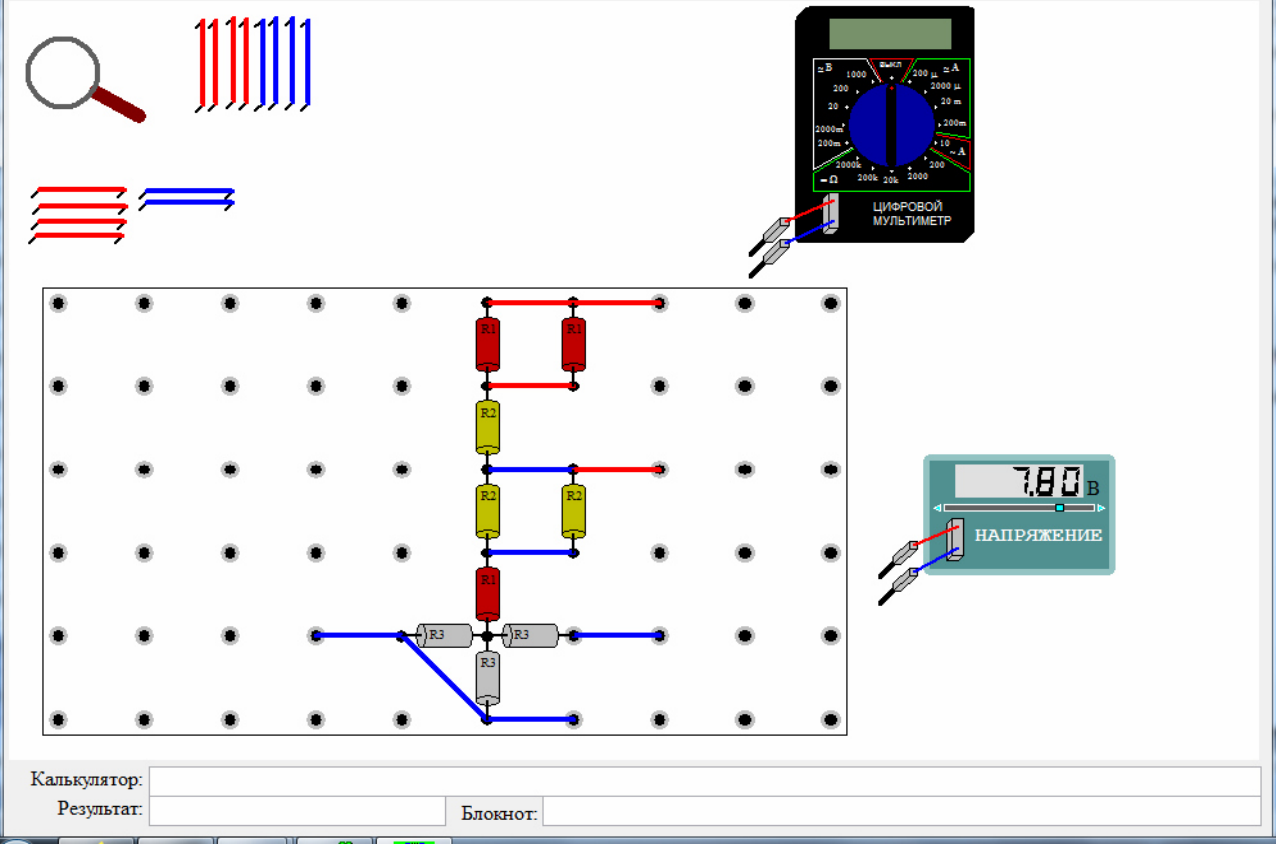Click the НАПРЯЖЕНИЕ label on the source
Viewport: 1276px width, 846px height.
pos(1039,535)
